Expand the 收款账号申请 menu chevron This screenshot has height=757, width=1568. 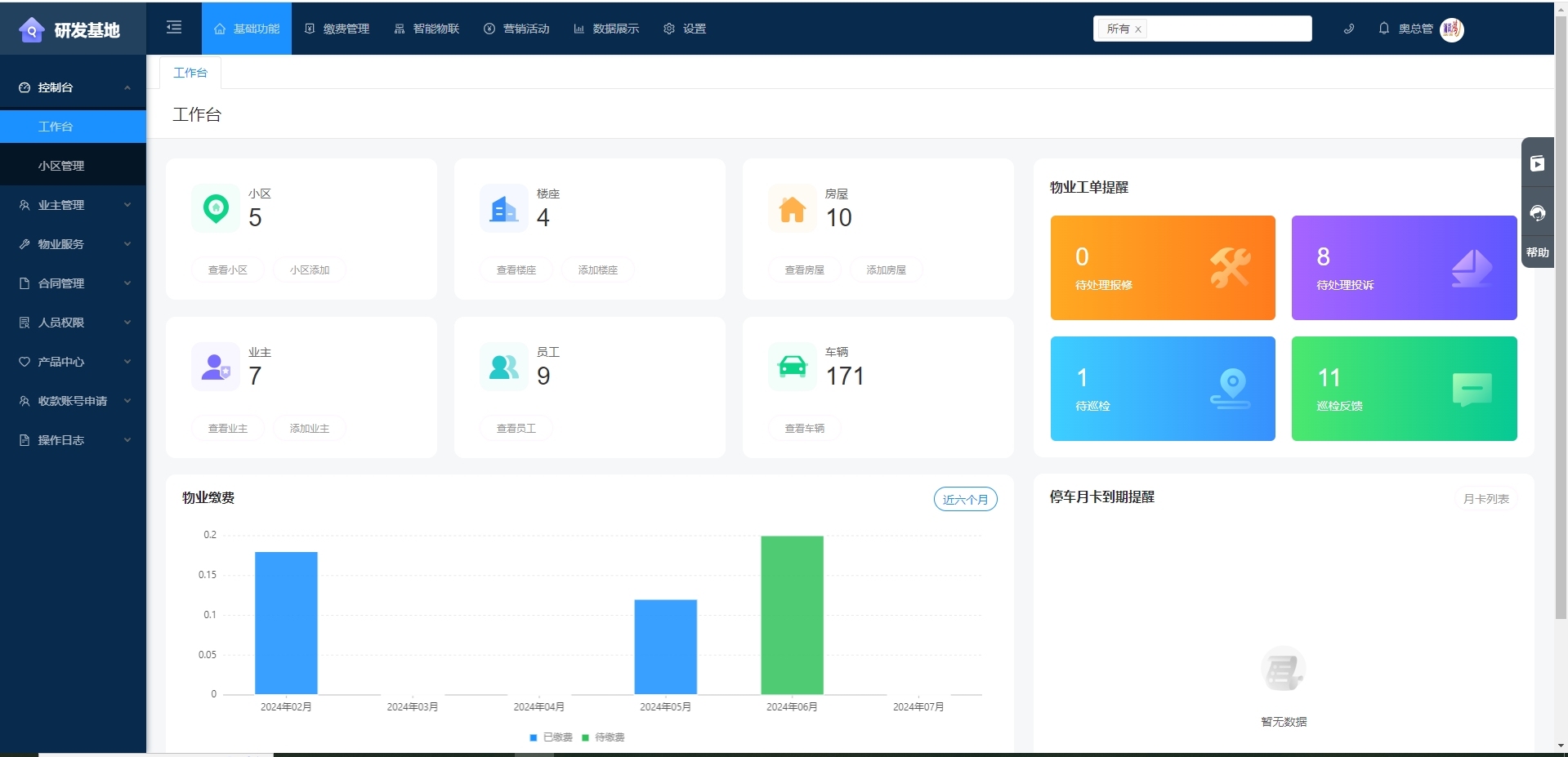[127, 401]
